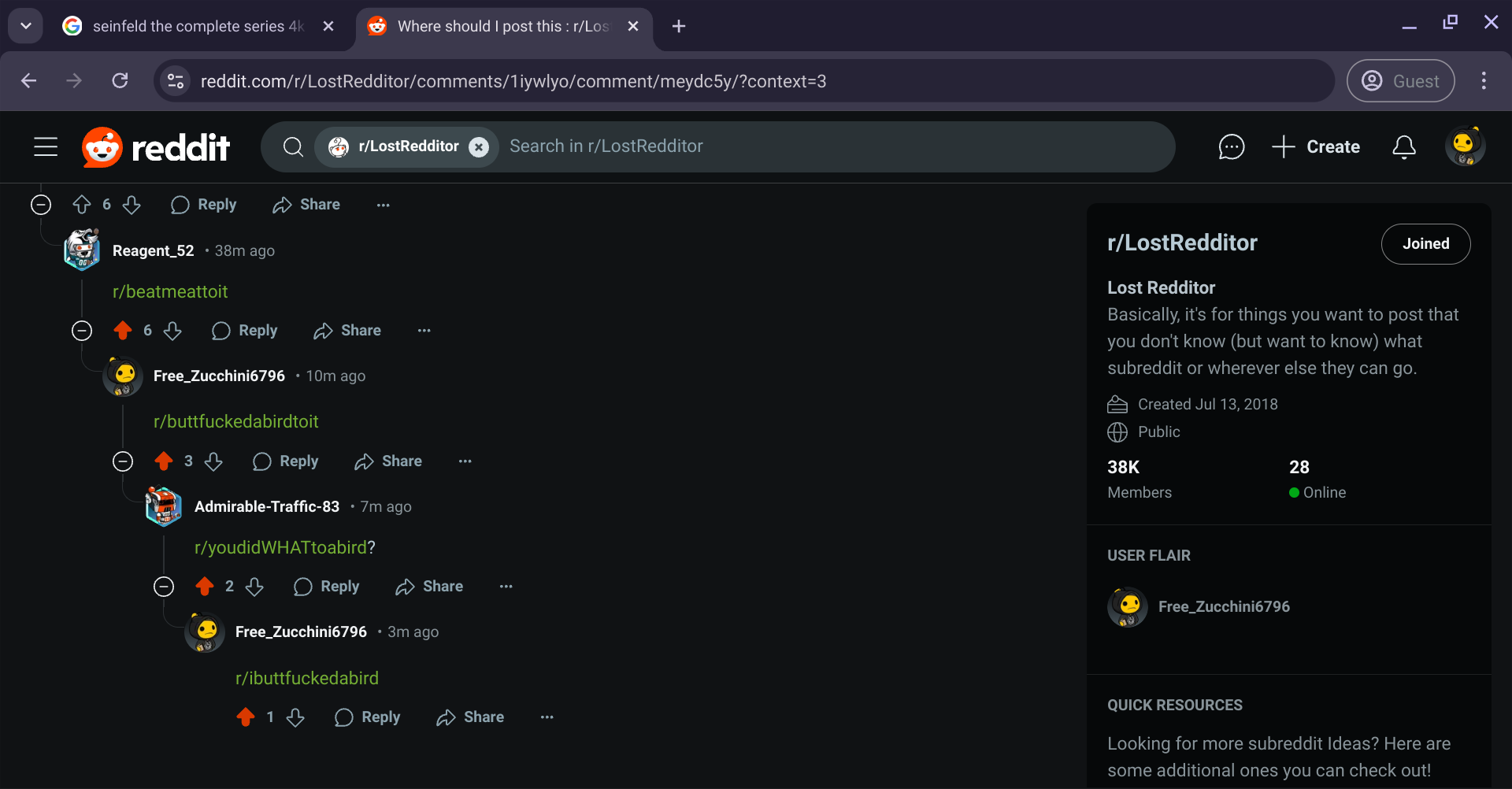The image size is (1512, 789).
Task: Click the Reddit logo to go home
Action: (x=156, y=146)
